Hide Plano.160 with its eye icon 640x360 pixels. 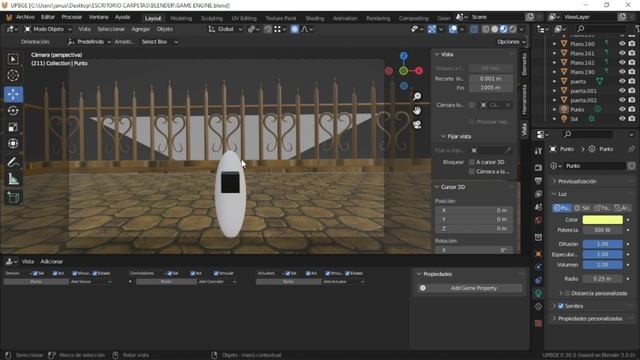point(622,44)
